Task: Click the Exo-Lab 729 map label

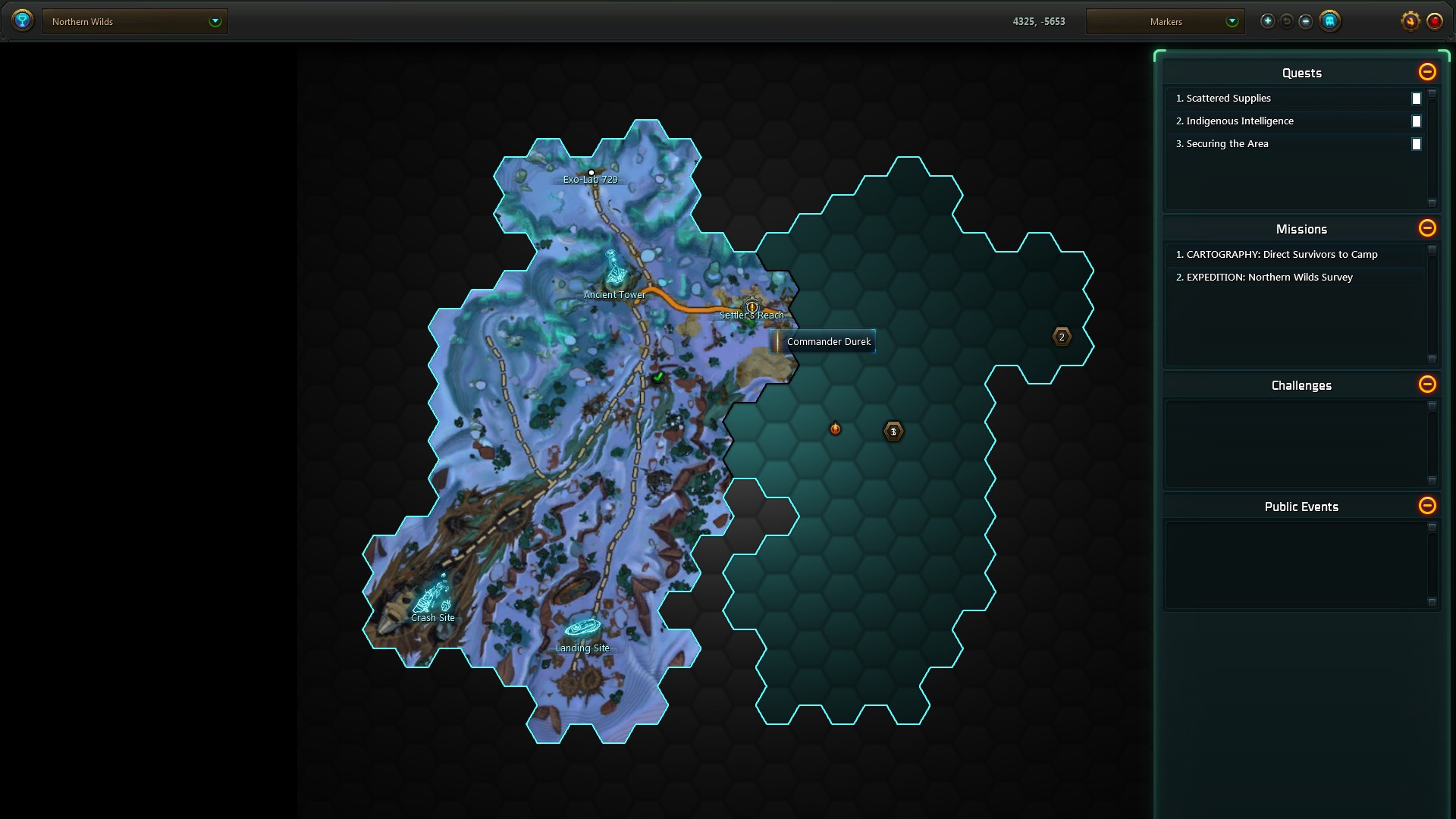Action: click(x=590, y=180)
